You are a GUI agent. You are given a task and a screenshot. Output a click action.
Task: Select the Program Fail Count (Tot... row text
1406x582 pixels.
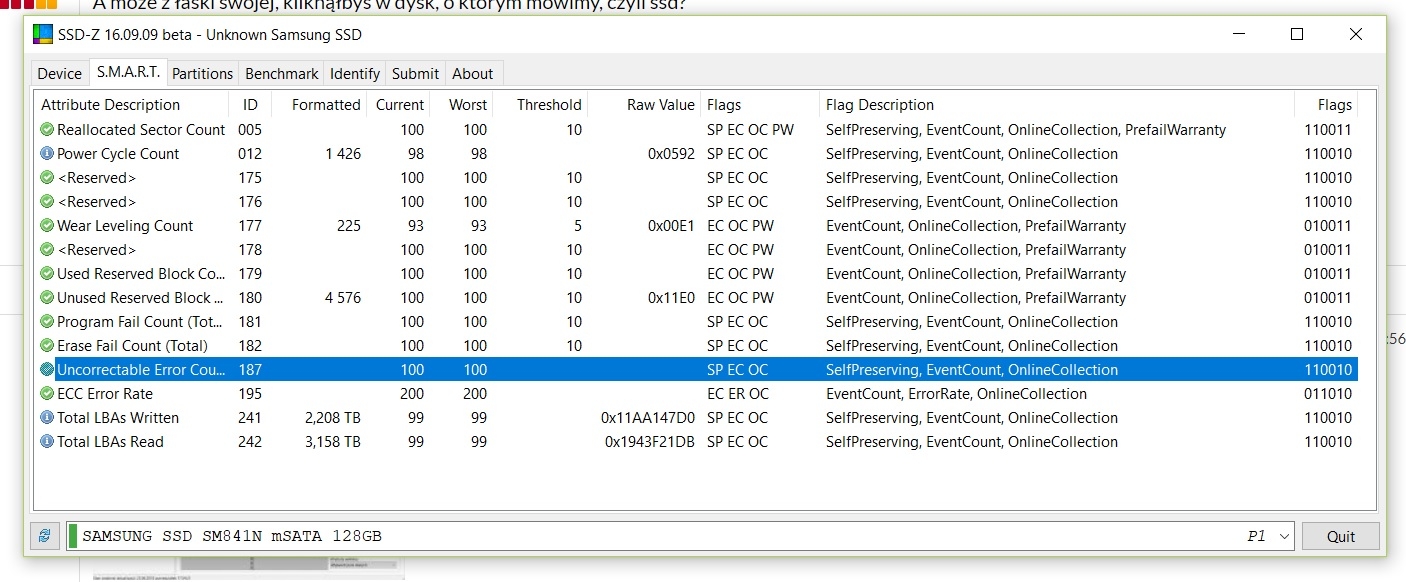pos(141,322)
